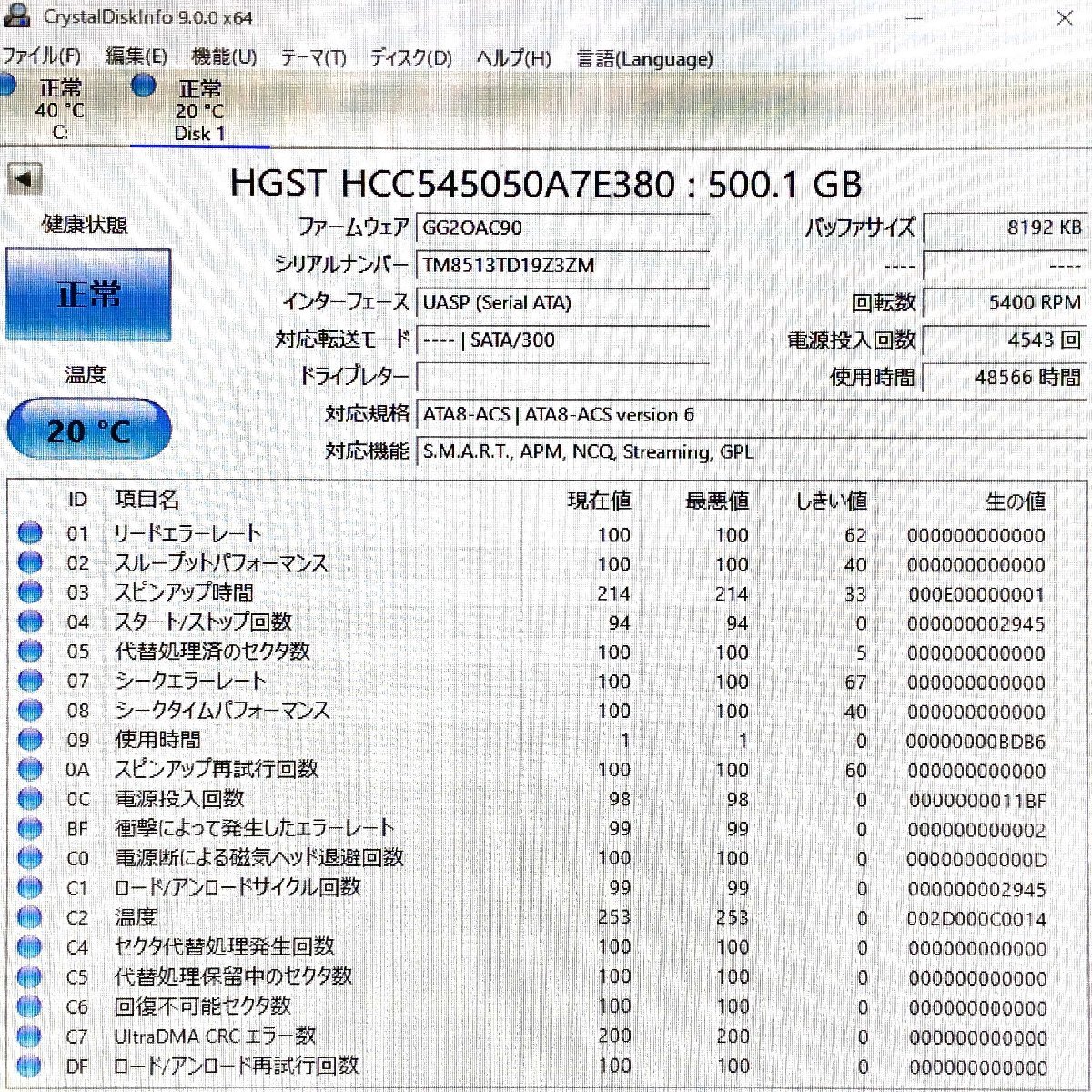Select the raw value 0000000011BF
This screenshot has width=1092, height=1092.
tap(977, 801)
